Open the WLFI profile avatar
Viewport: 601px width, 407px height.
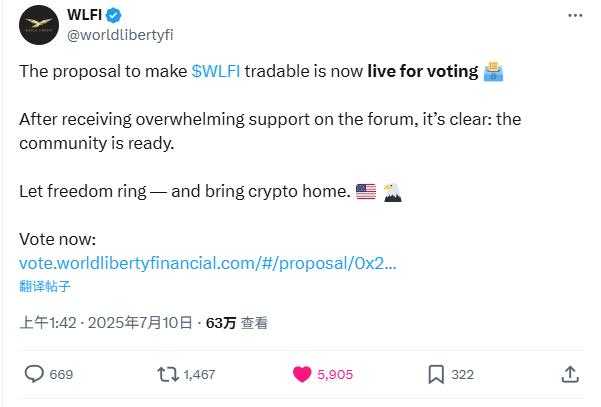[39, 25]
